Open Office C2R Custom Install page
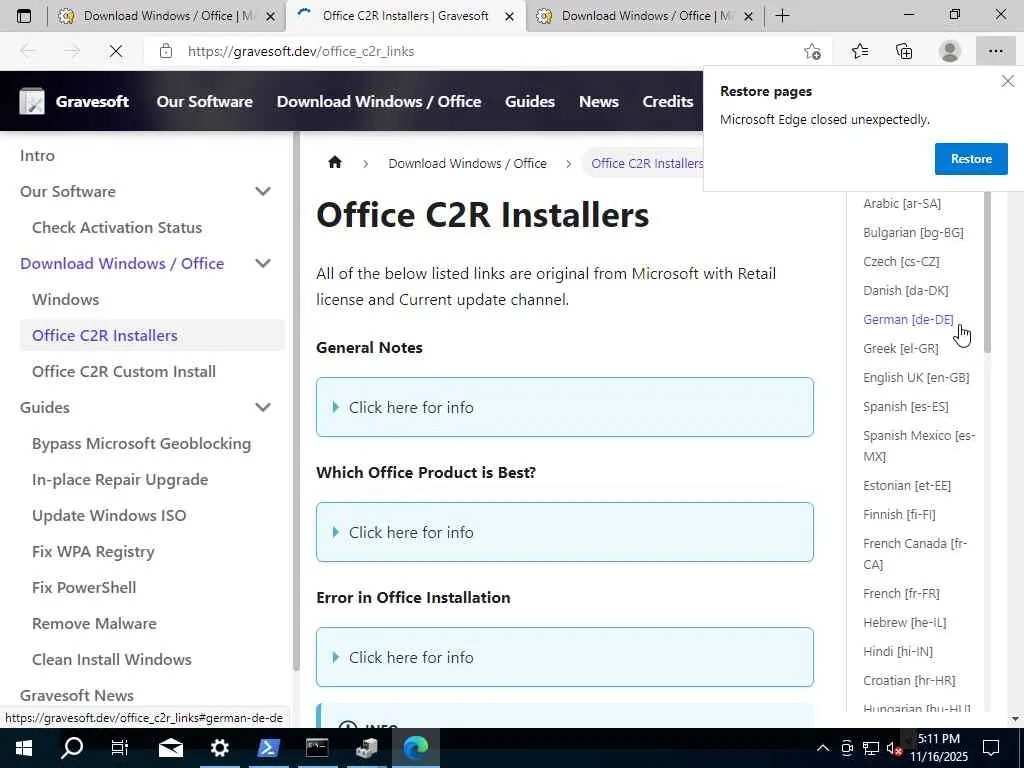Image resolution: width=1024 pixels, height=768 pixels. coord(123,371)
